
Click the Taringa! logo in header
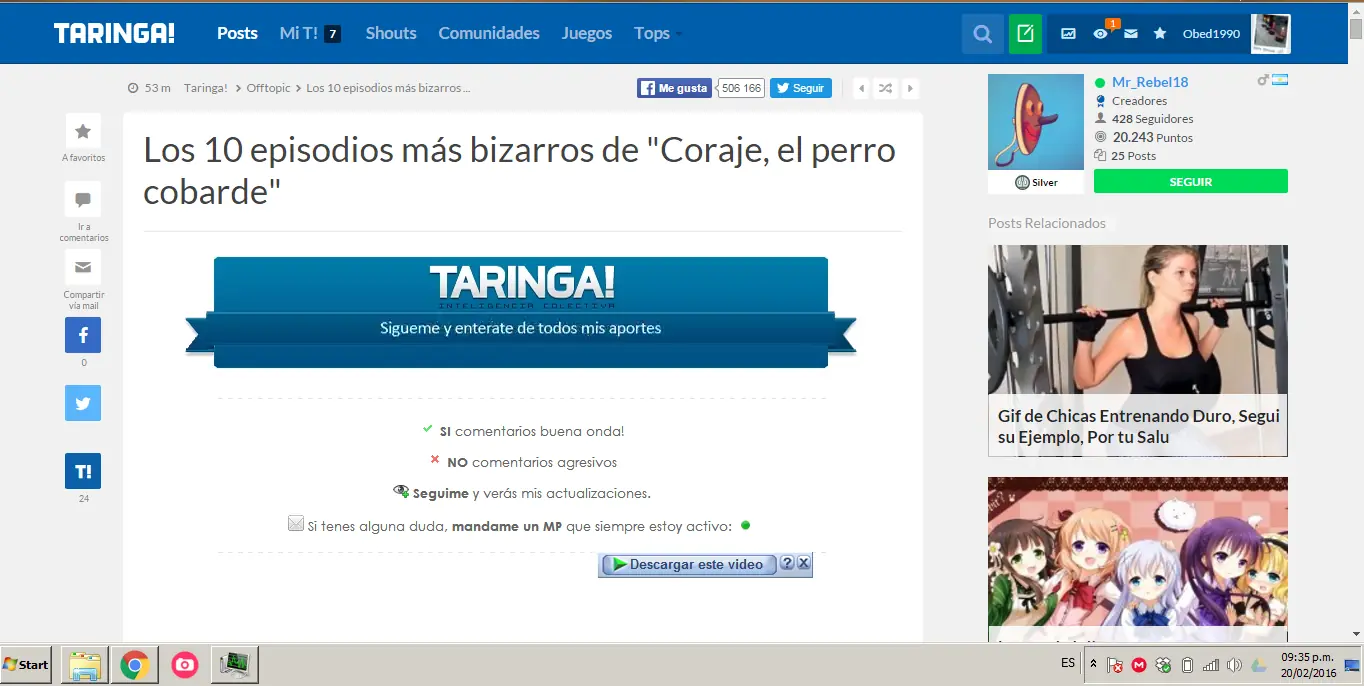(114, 33)
